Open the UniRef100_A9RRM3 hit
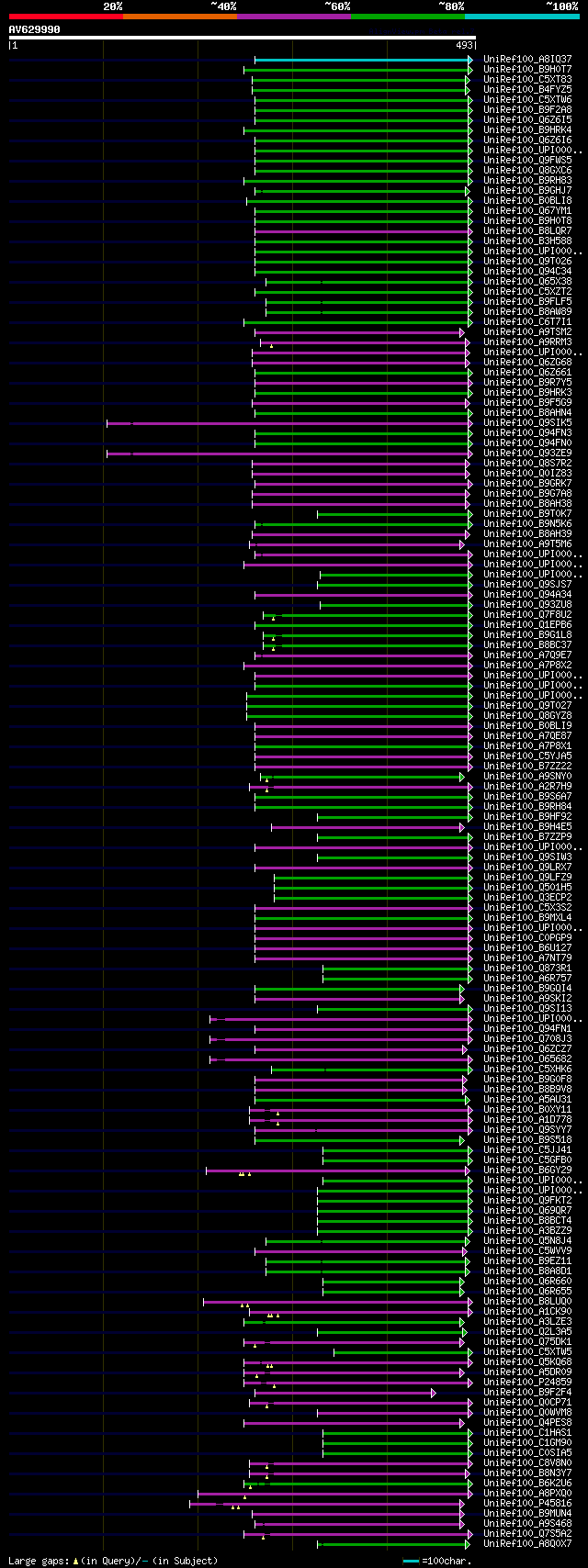The width and height of the screenshot is (588, 1568). [527, 342]
